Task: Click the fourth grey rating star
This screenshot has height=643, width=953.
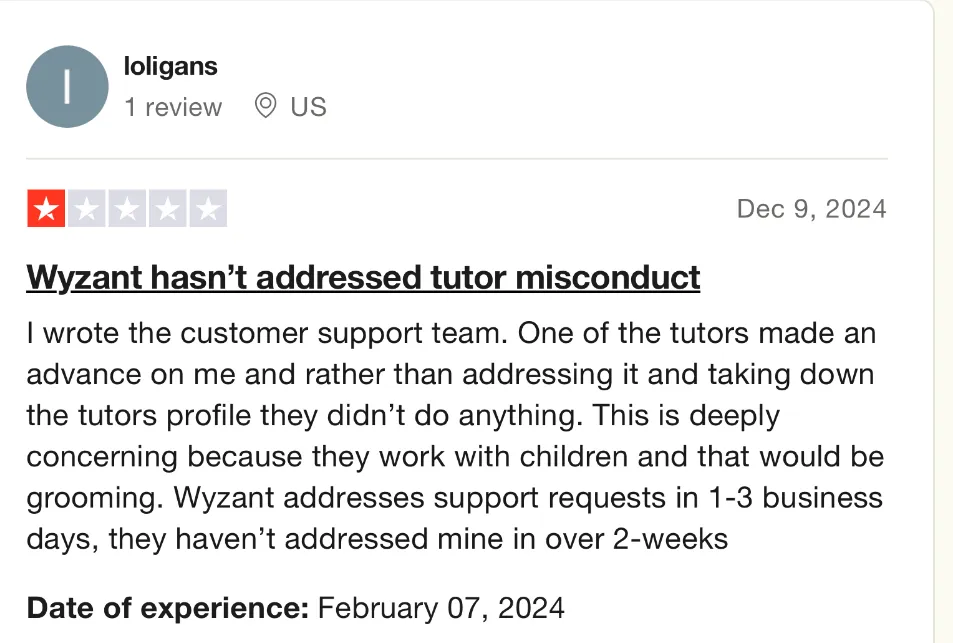Action: [x=167, y=209]
